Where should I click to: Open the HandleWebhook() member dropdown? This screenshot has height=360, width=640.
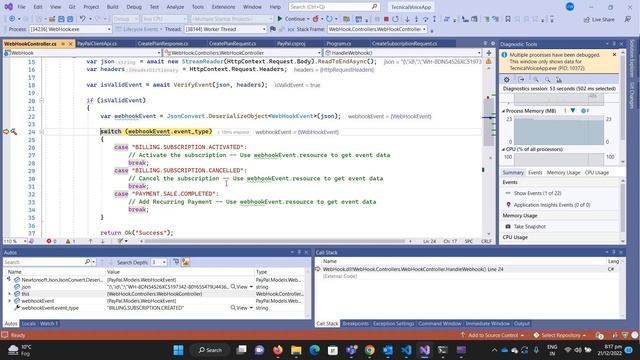pos(403,53)
